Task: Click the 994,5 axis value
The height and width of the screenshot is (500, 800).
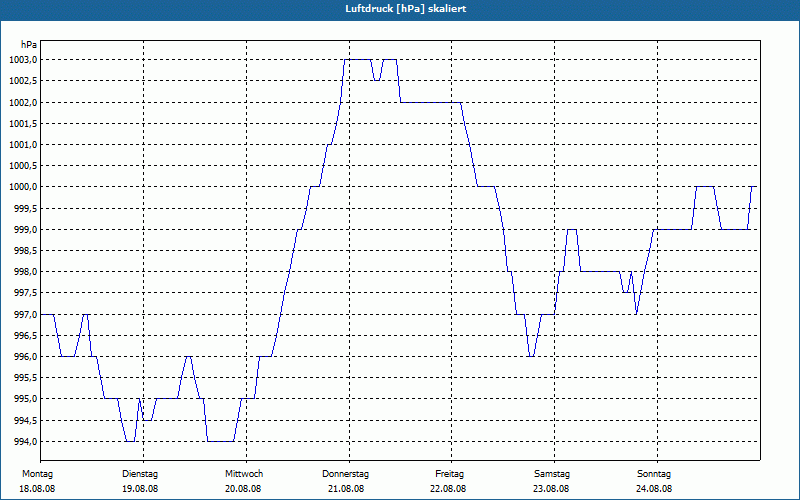Action: 25,420
